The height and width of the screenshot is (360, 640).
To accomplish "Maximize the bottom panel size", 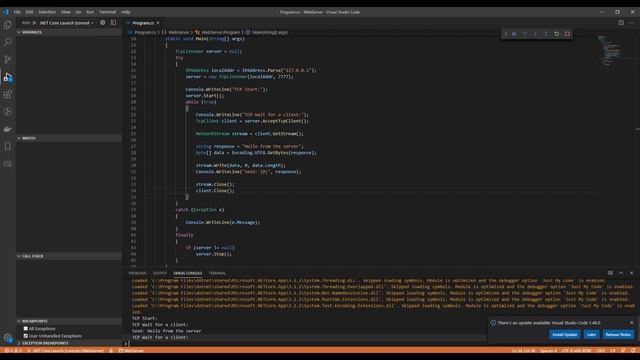I will (621, 273).
